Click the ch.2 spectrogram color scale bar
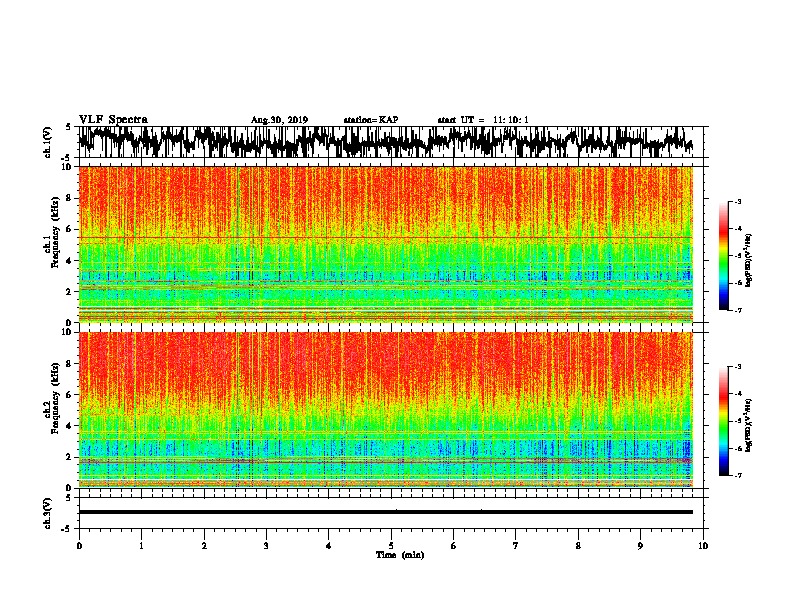792x612 pixels. (x=724, y=421)
